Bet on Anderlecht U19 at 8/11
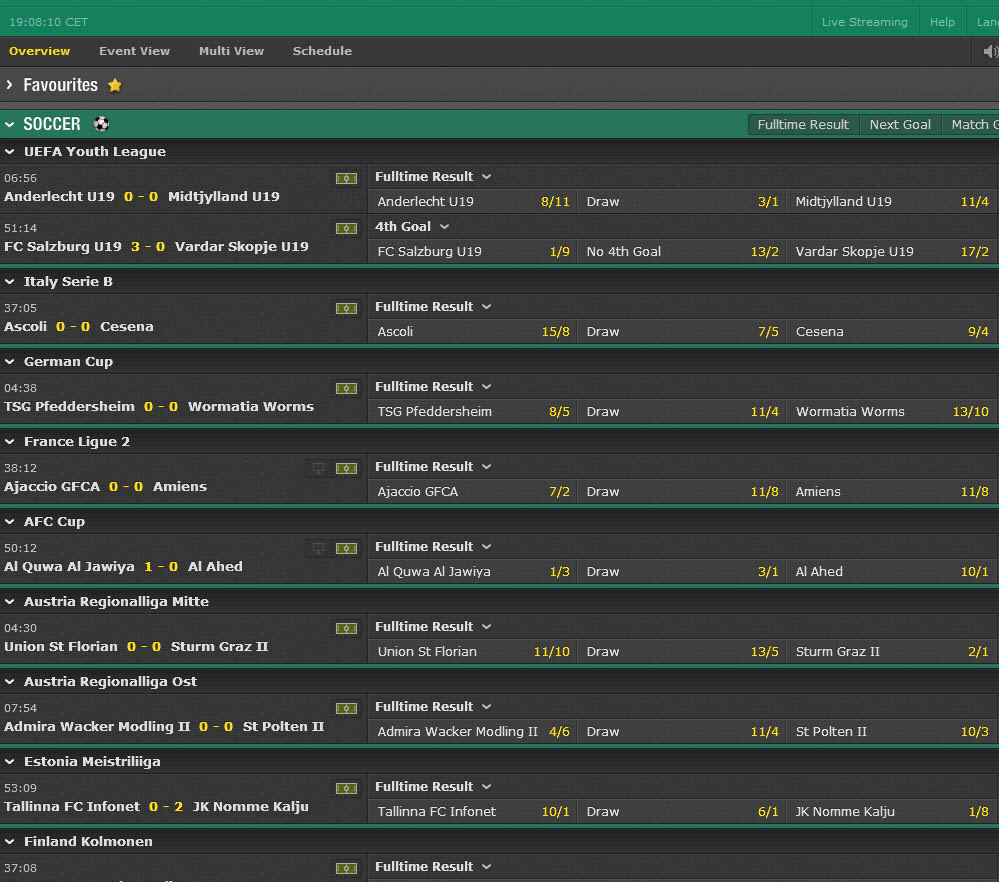 pos(473,201)
